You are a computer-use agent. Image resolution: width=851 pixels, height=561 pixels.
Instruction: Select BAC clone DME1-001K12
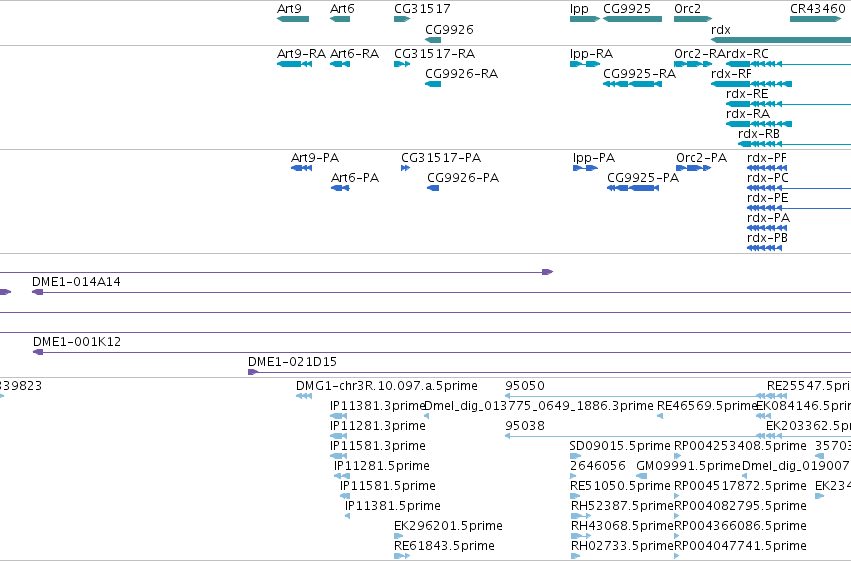click(x=442, y=353)
